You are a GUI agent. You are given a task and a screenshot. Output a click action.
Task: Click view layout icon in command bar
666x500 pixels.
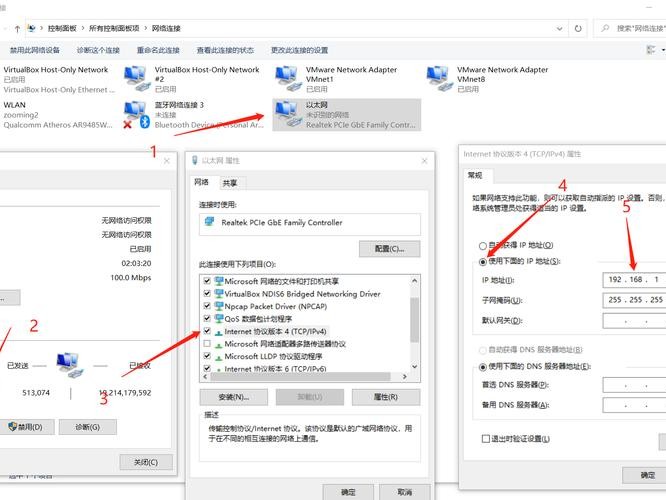651,50
